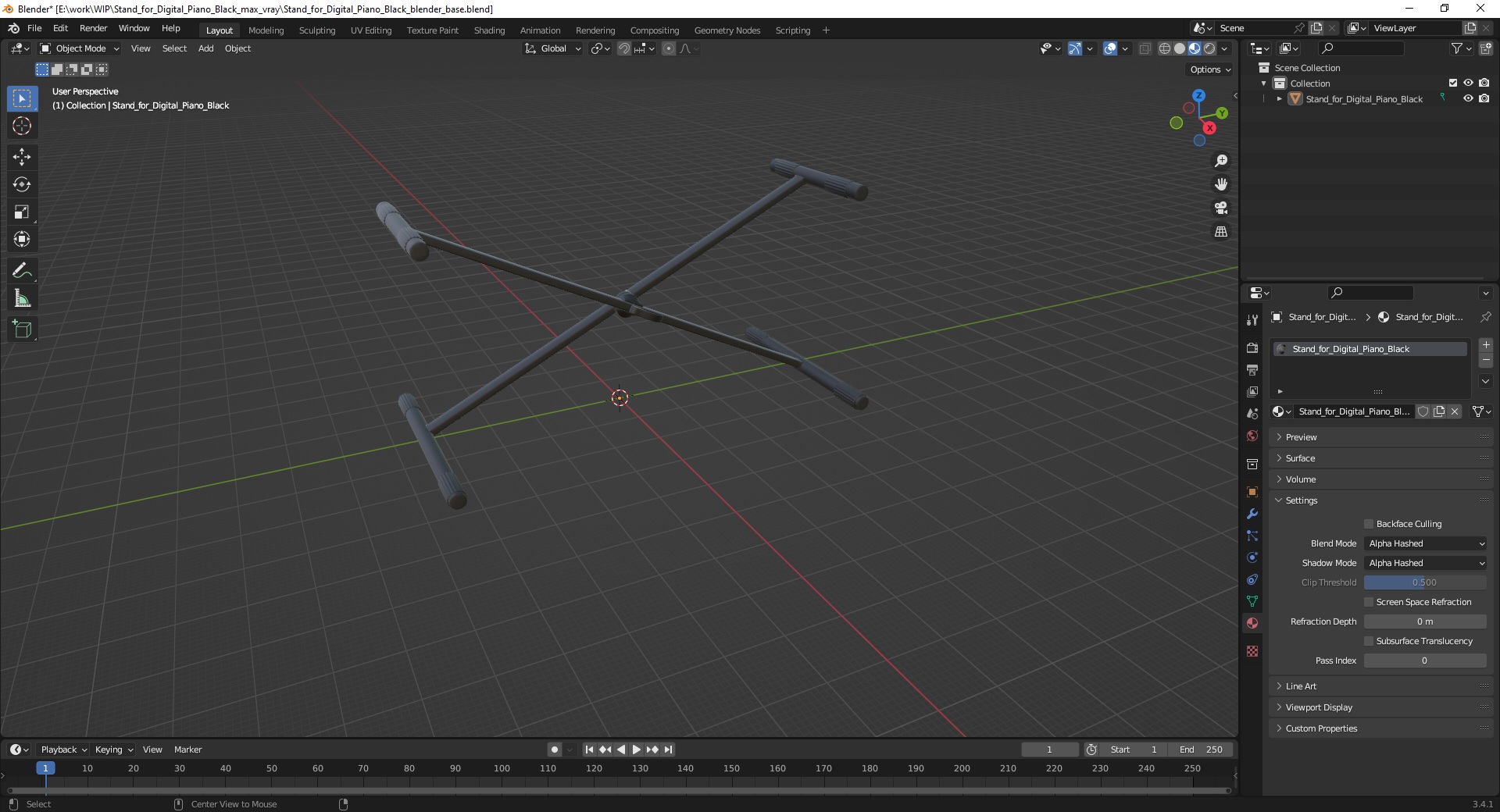This screenshot has width=1500, height=812.
Task: Hide Collection in viewport via eye icon
Action: coord(1468,83)
